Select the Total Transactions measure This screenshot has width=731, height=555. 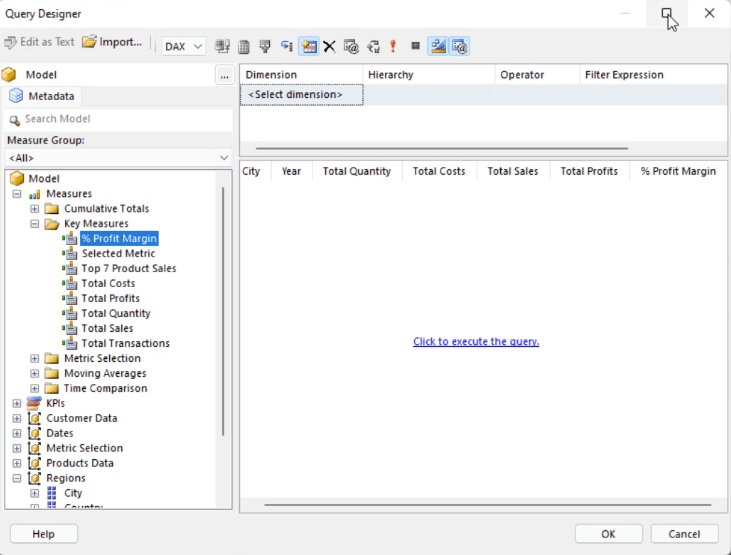(125, 343)
